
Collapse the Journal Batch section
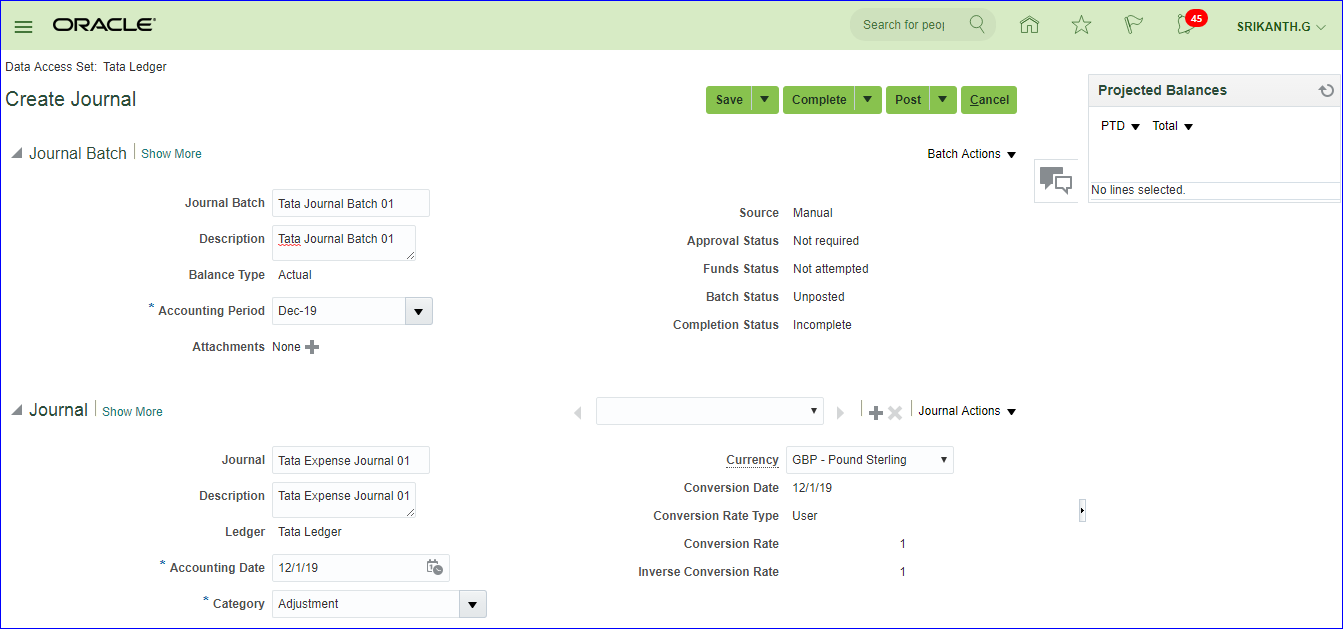pos(16,154)
